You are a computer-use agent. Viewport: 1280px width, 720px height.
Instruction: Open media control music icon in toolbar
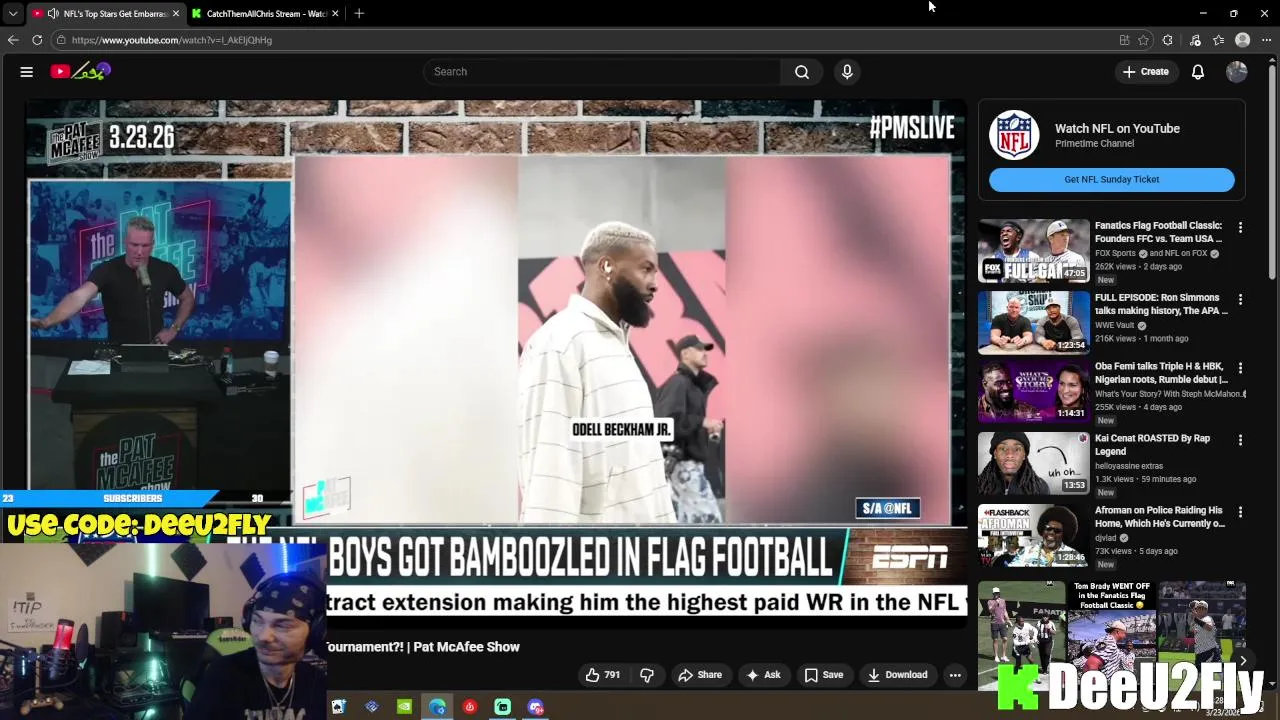click(1195, 40)
